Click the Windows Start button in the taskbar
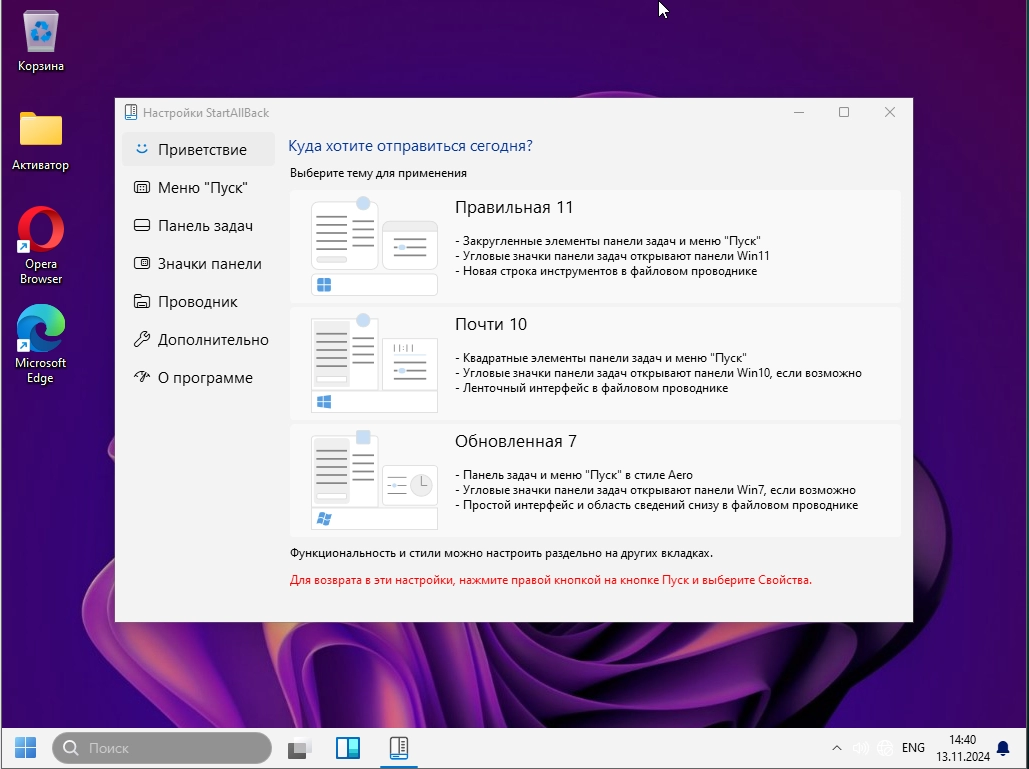 pos(25,747)
